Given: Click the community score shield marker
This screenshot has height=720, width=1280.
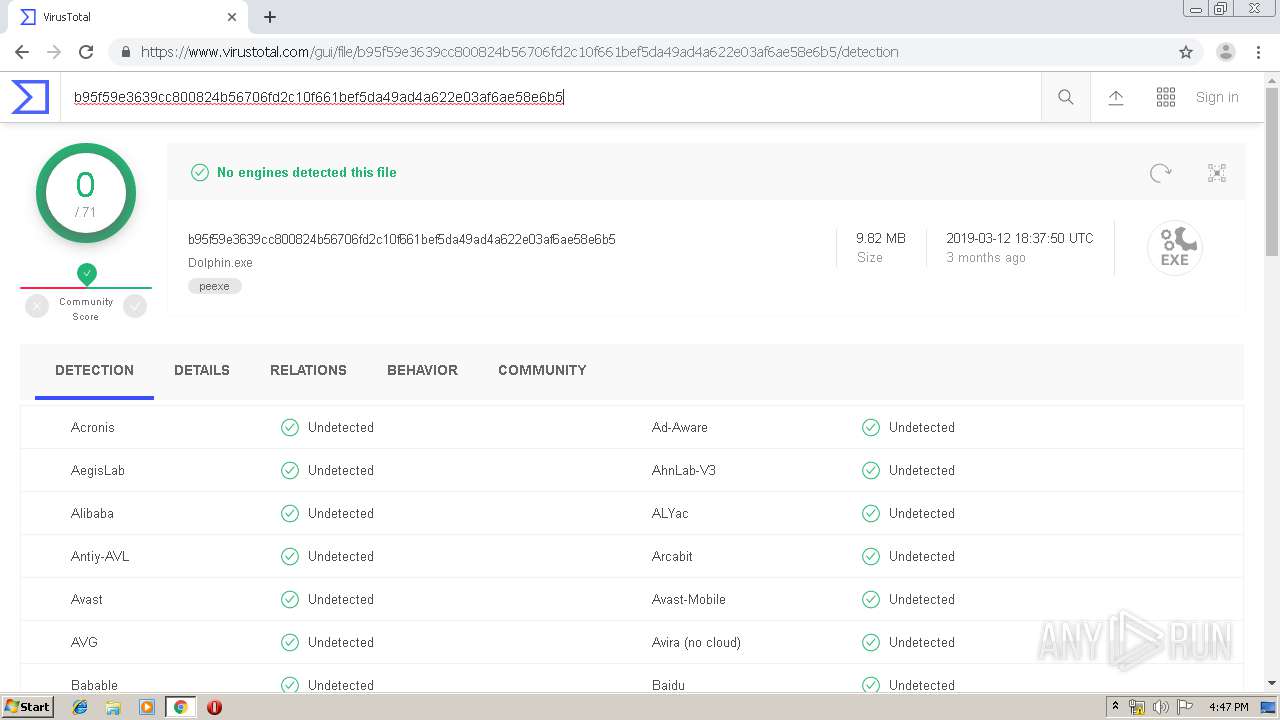Looking at the screenshot, I should [x=87, y=273].
